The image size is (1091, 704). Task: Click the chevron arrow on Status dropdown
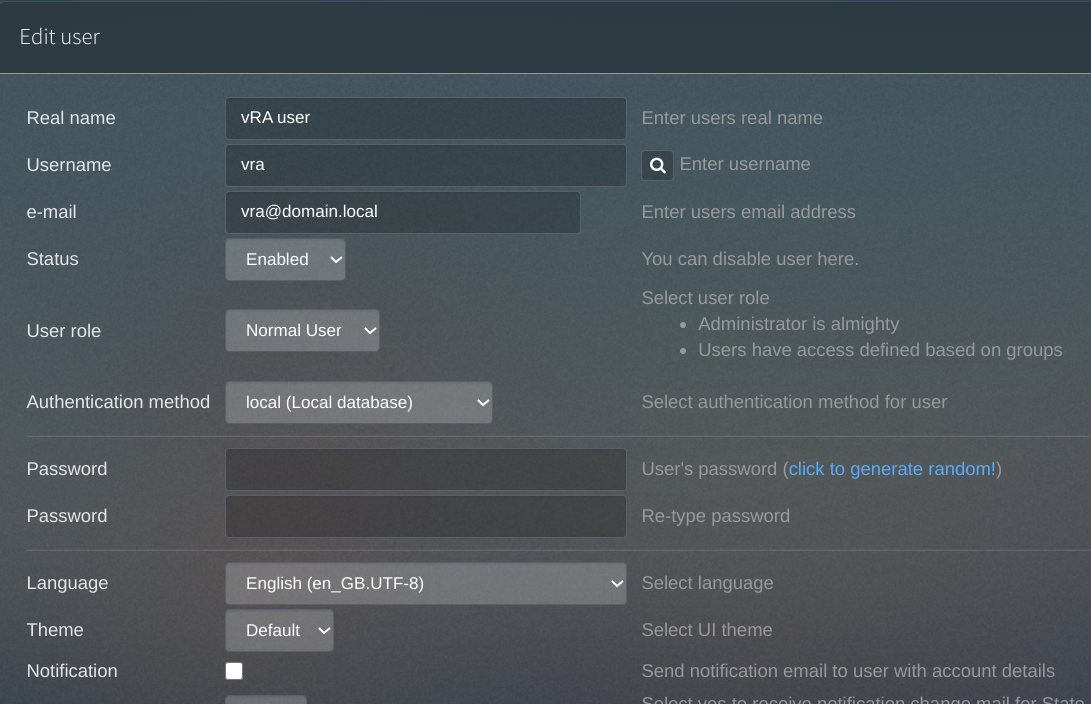336,260
